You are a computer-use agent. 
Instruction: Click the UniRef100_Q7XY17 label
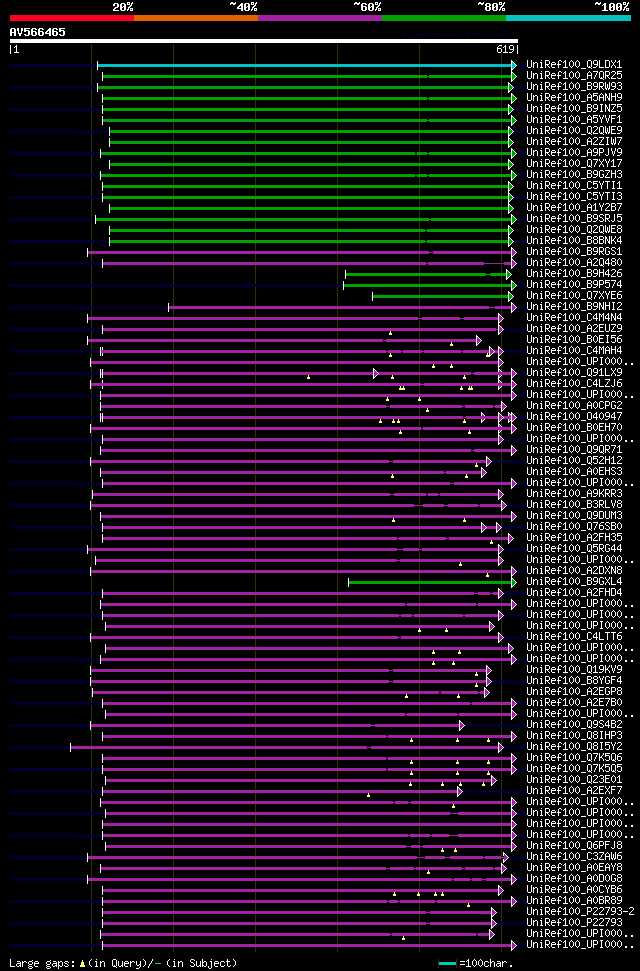[x=574, y=163]
